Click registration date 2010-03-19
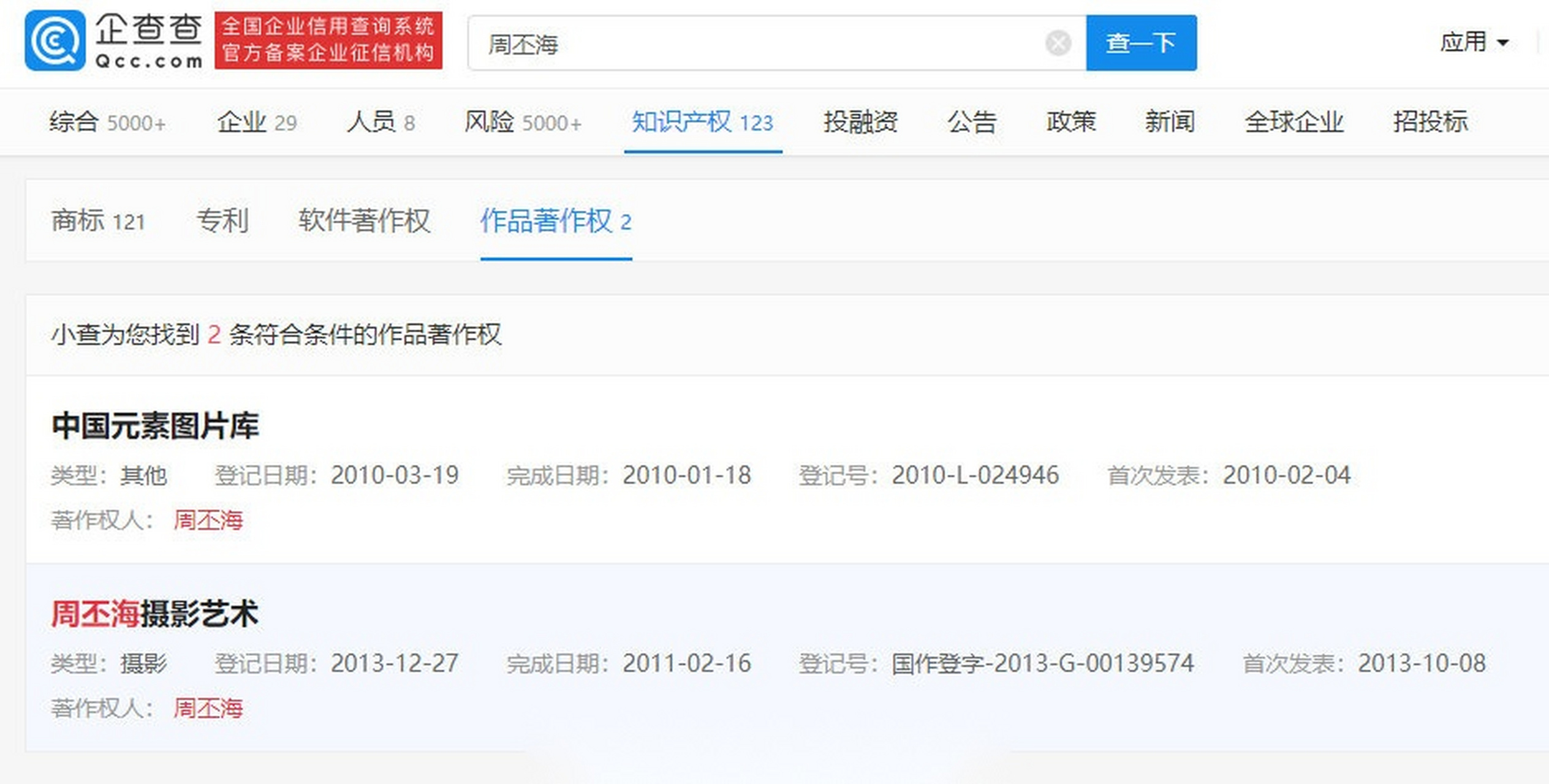 point(395,475)
